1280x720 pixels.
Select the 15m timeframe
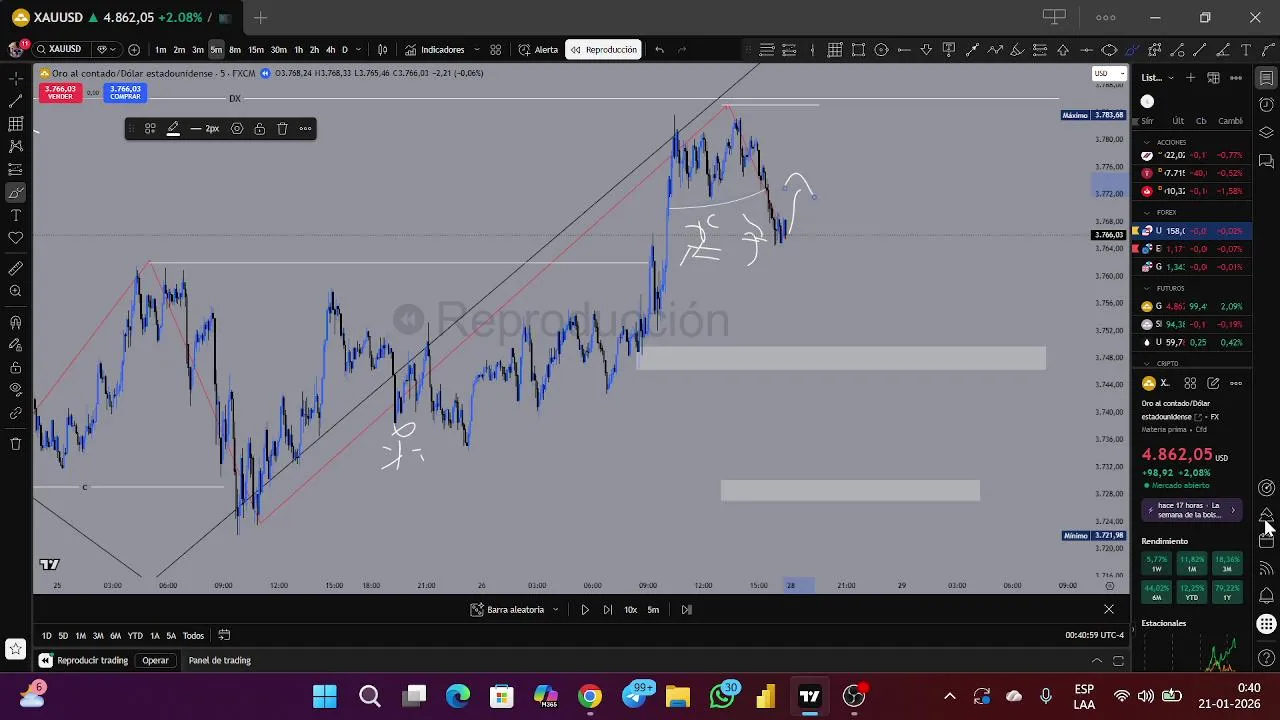[x=256, y=49]
